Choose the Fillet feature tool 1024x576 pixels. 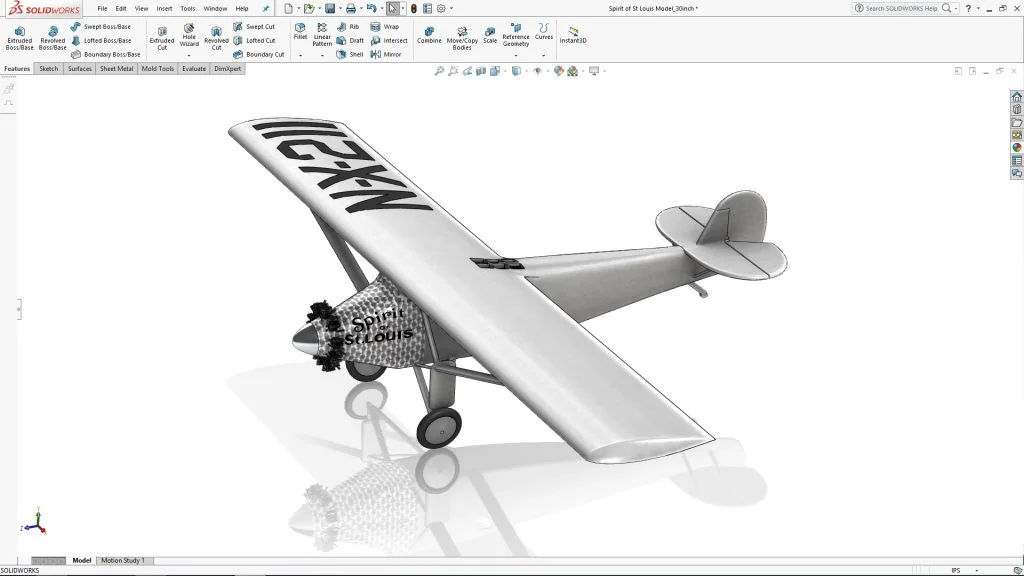coord(300,31)
